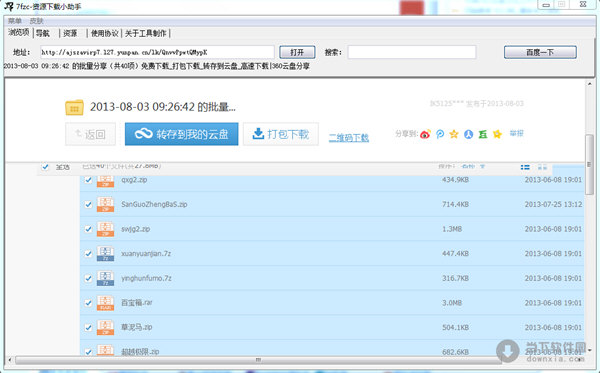Click the xuanyuanjian.7z file icon
This screenshot has width=600, height=373.
coord(105,254)
